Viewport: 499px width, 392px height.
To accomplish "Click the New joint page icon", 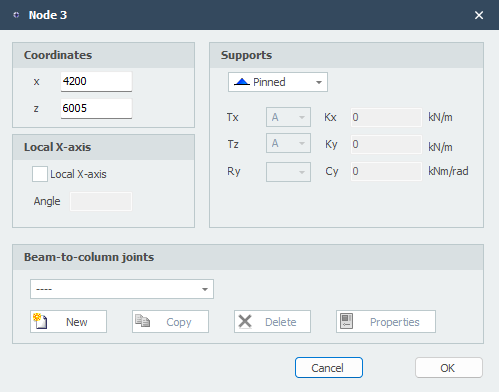I will [40, 321].
